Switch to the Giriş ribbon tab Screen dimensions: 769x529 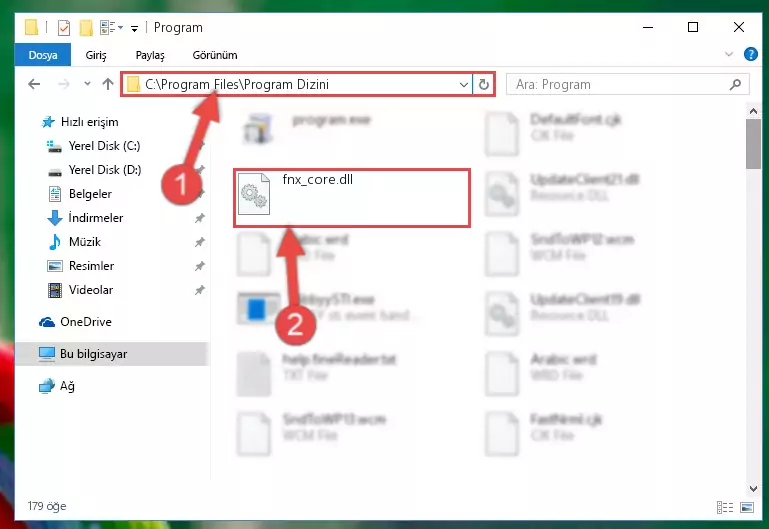(96, 55)
